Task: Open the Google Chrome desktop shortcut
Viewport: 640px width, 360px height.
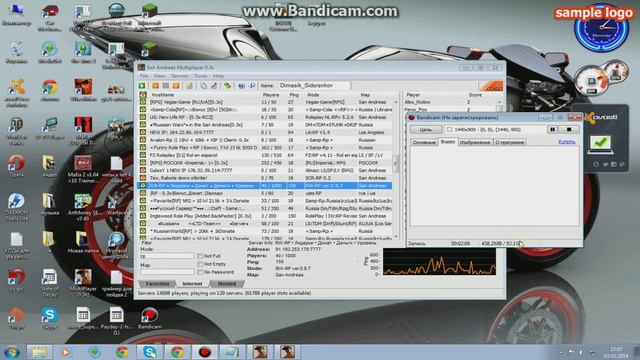Action: [49, 91]
